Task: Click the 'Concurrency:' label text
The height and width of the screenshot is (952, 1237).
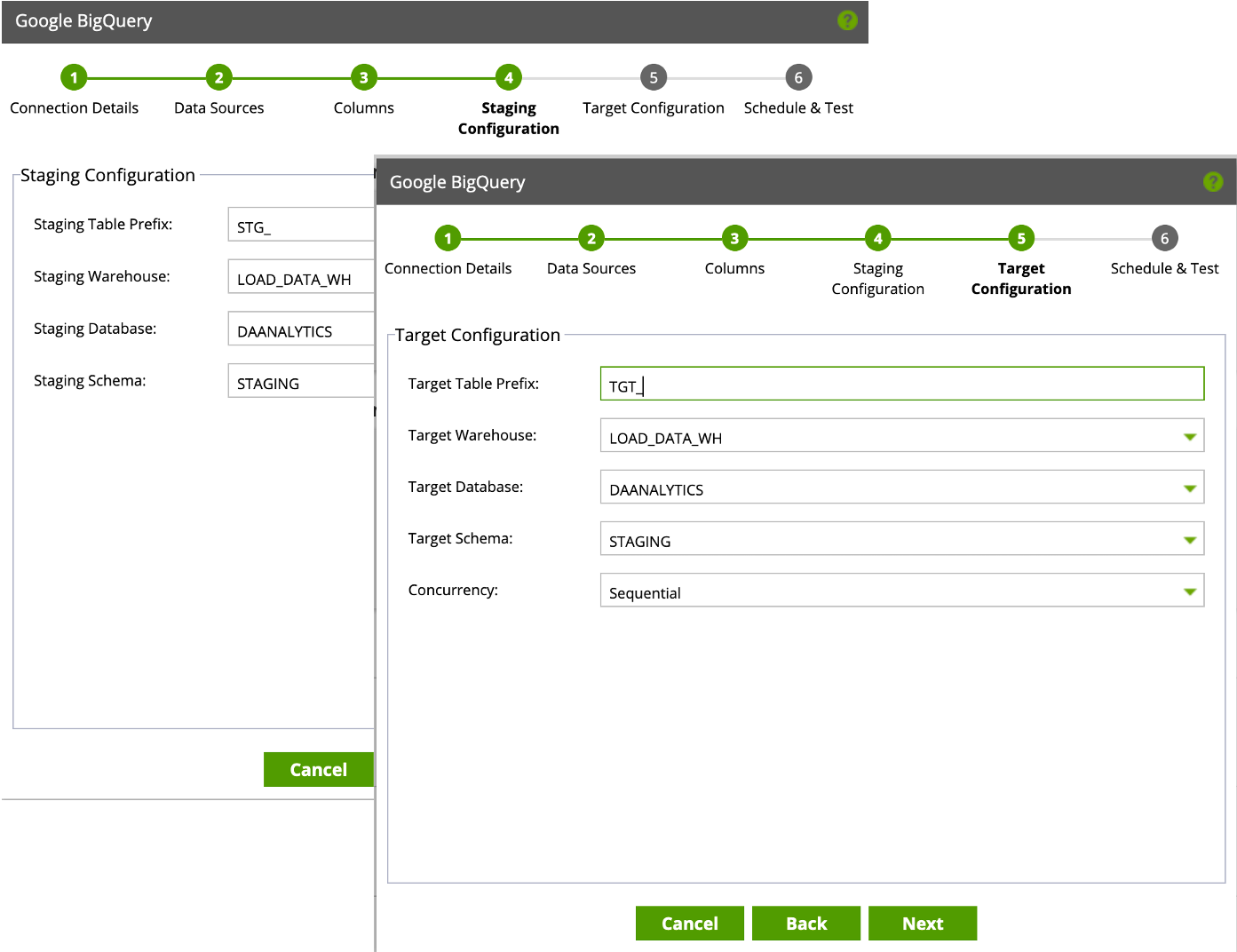Action: (453, 590)
